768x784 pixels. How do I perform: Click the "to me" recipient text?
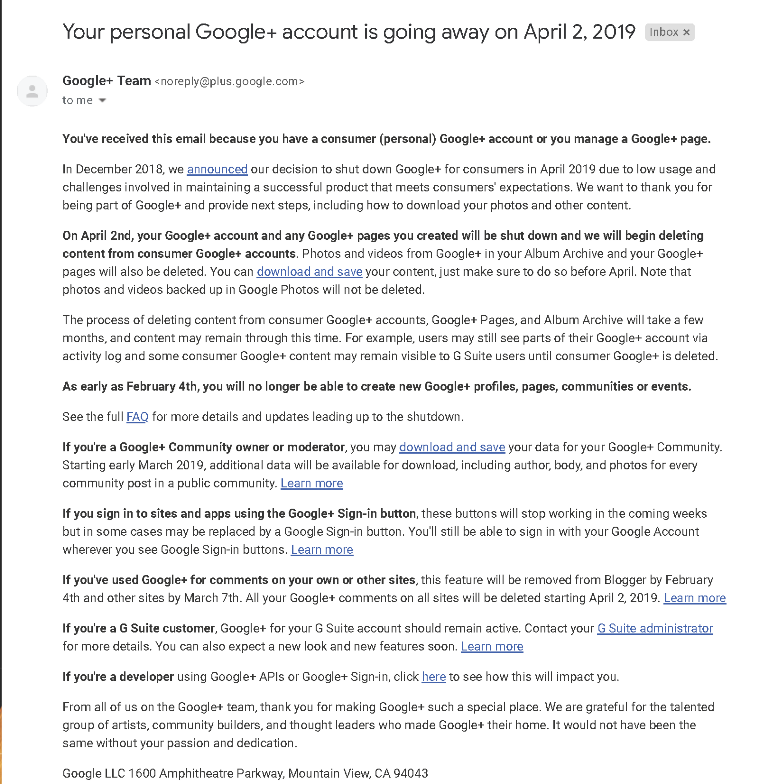78,100
